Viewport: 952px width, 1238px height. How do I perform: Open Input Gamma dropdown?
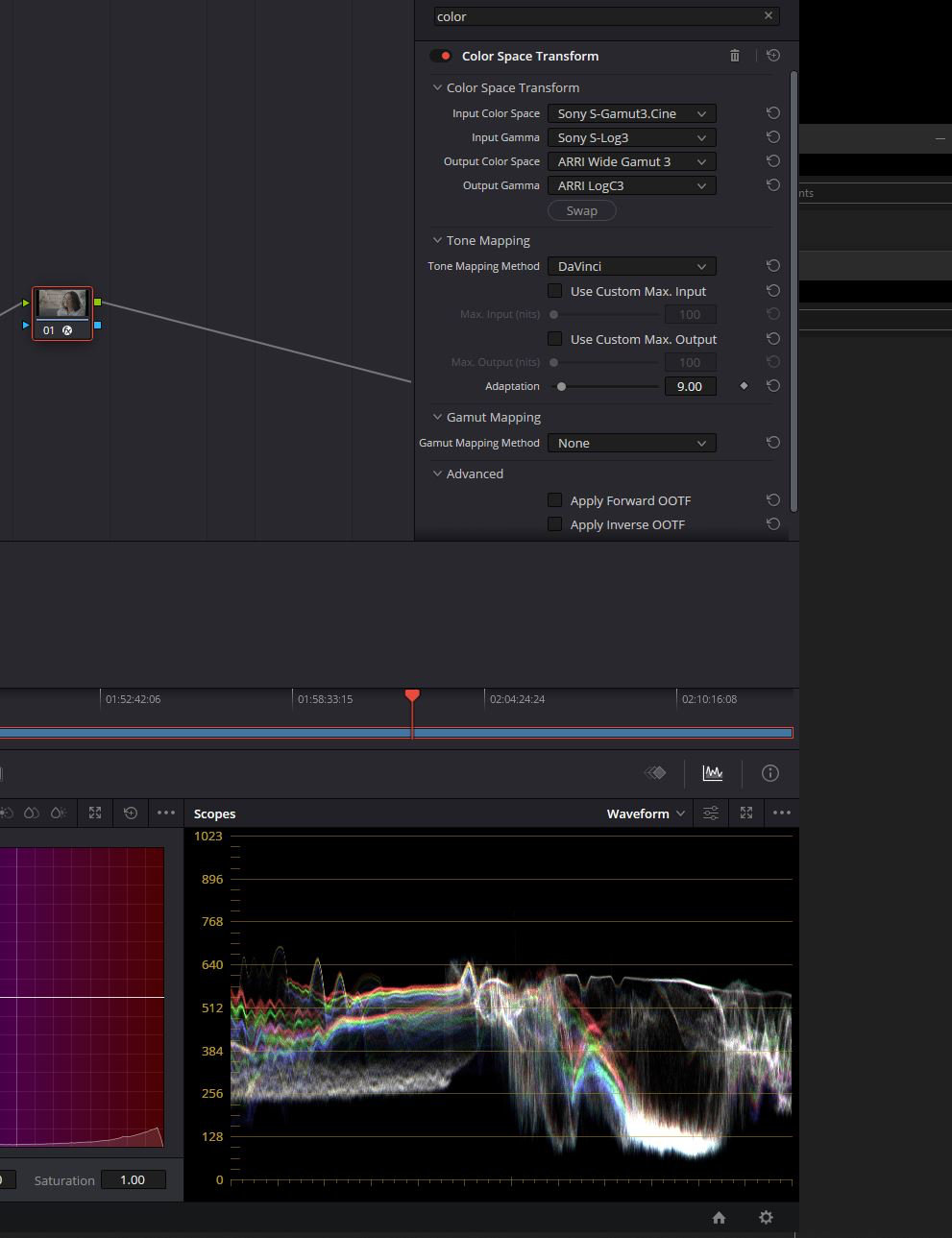coord(632,137)
